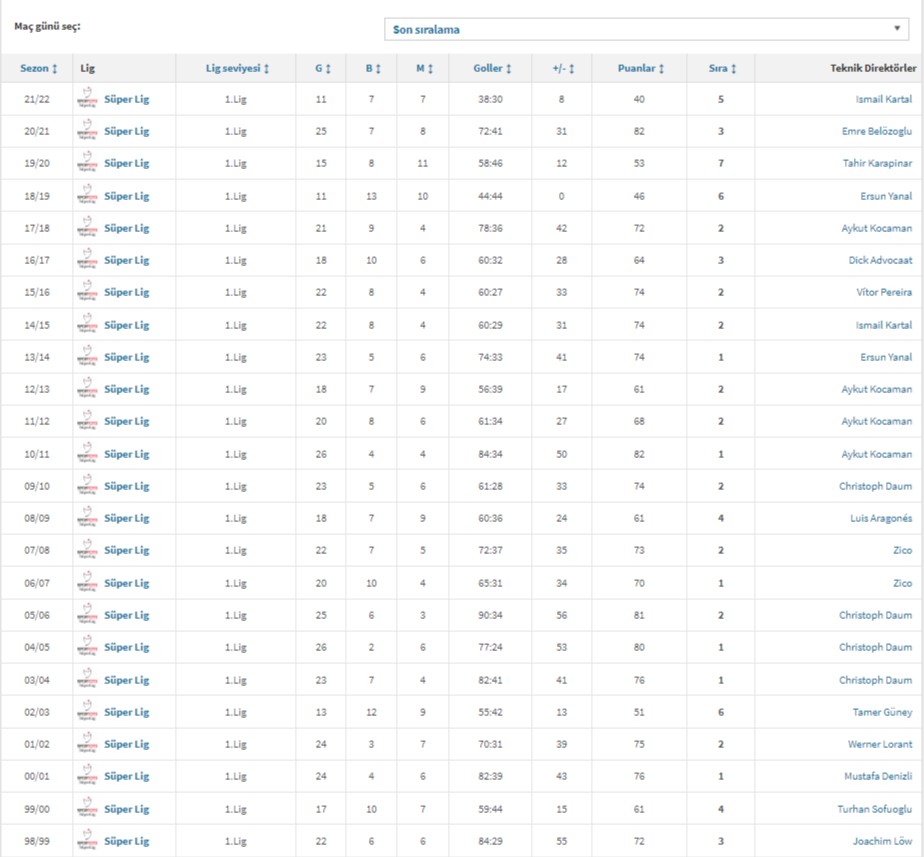Image resolution: width=924 pixels, height=857 pixels.
Task: Open Ersun Yanal link in 18/19 row
Action: click(x=886, y=196)
